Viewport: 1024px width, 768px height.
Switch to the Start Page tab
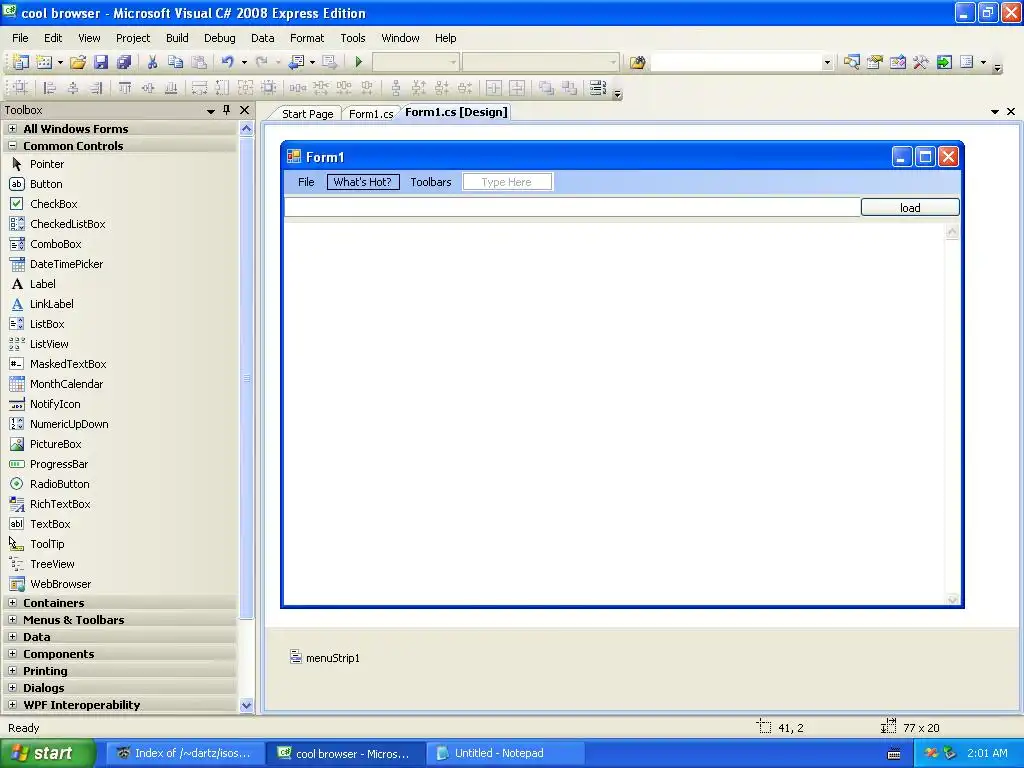point(308,114)
